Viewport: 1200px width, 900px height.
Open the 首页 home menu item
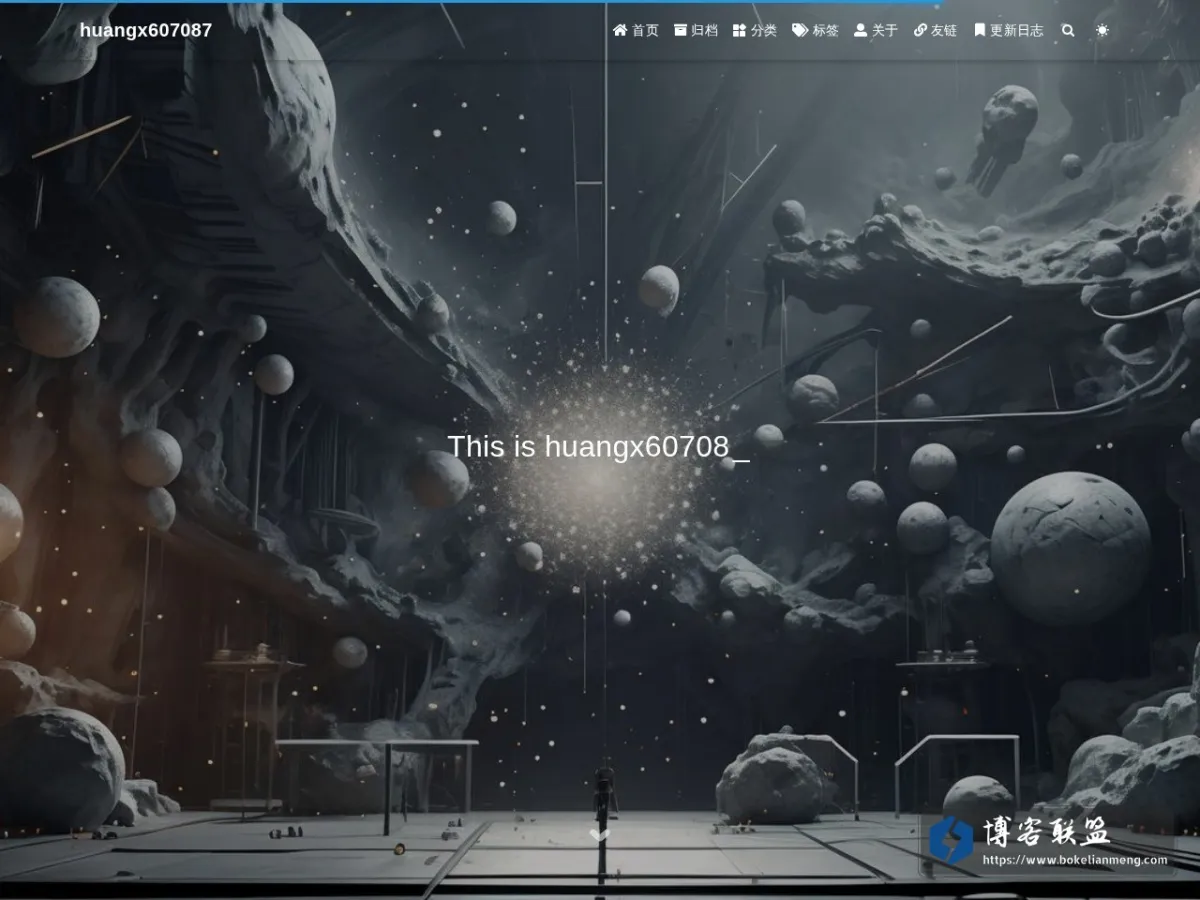click(x=636, y=30)
